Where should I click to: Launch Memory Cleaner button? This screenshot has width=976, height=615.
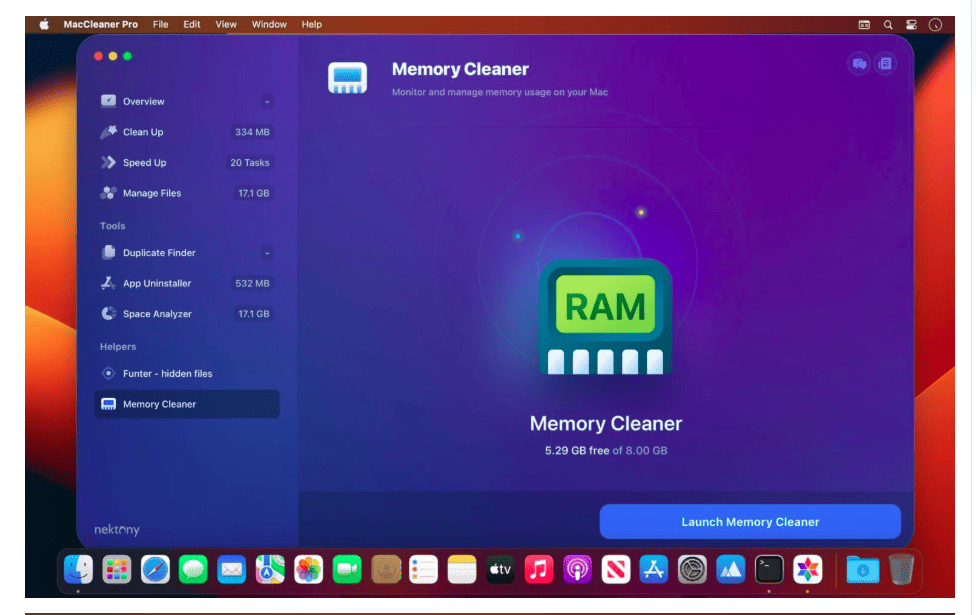click(x=750, y=522)
